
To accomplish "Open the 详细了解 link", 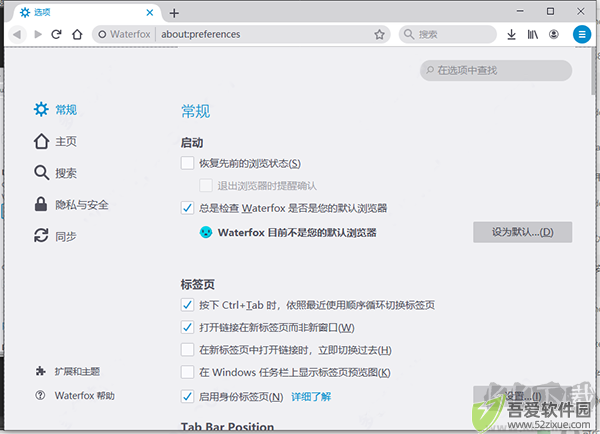I will [311, 397].
